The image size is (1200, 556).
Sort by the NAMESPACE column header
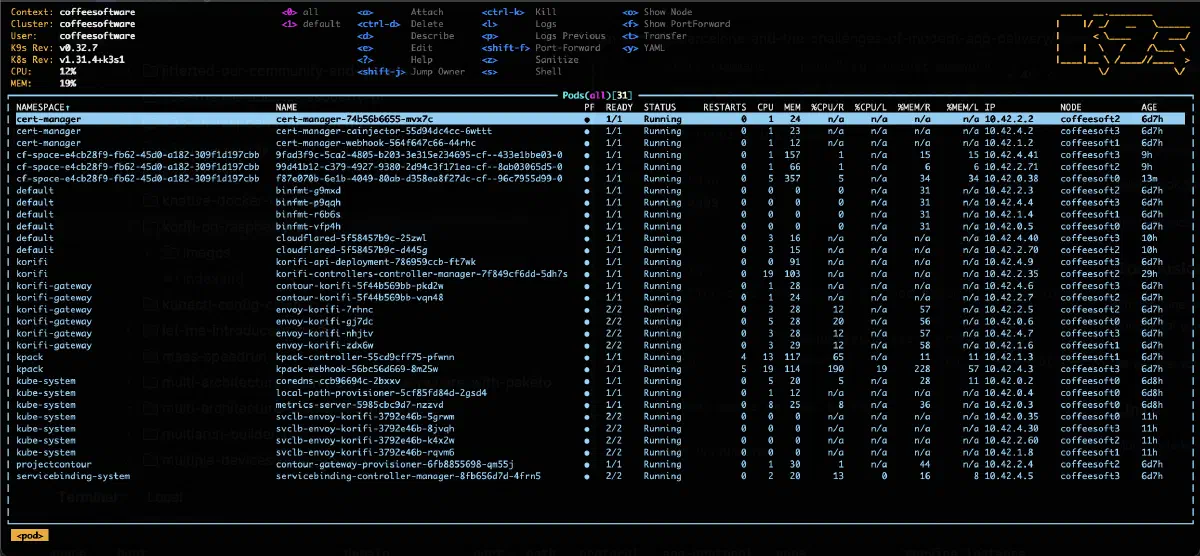click(x=43, y=106)
